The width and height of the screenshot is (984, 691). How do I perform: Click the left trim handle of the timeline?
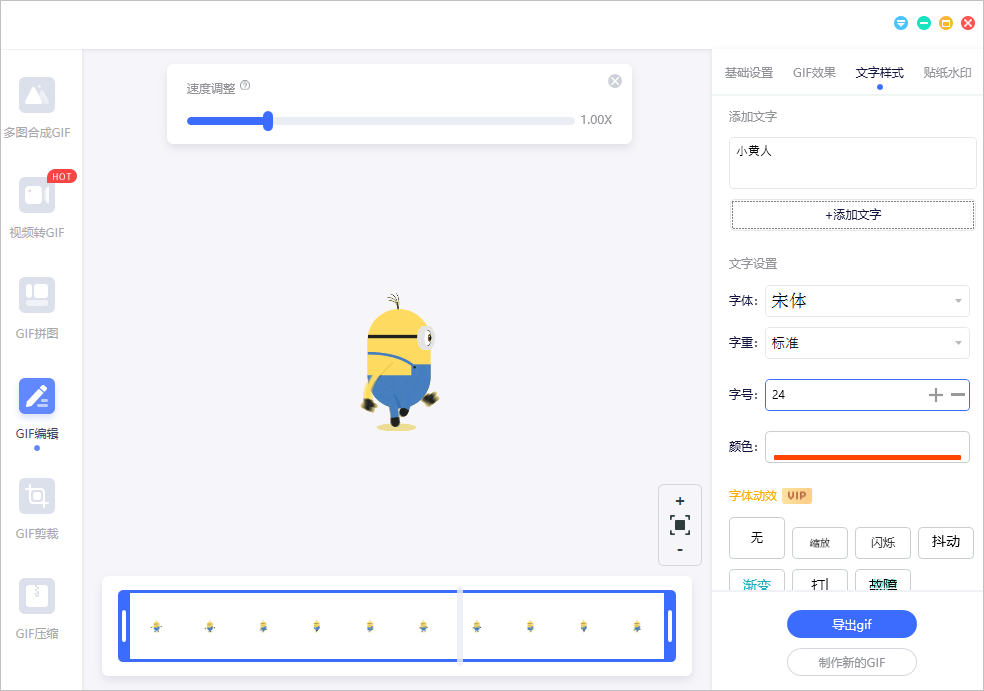(x=124, y=626)
